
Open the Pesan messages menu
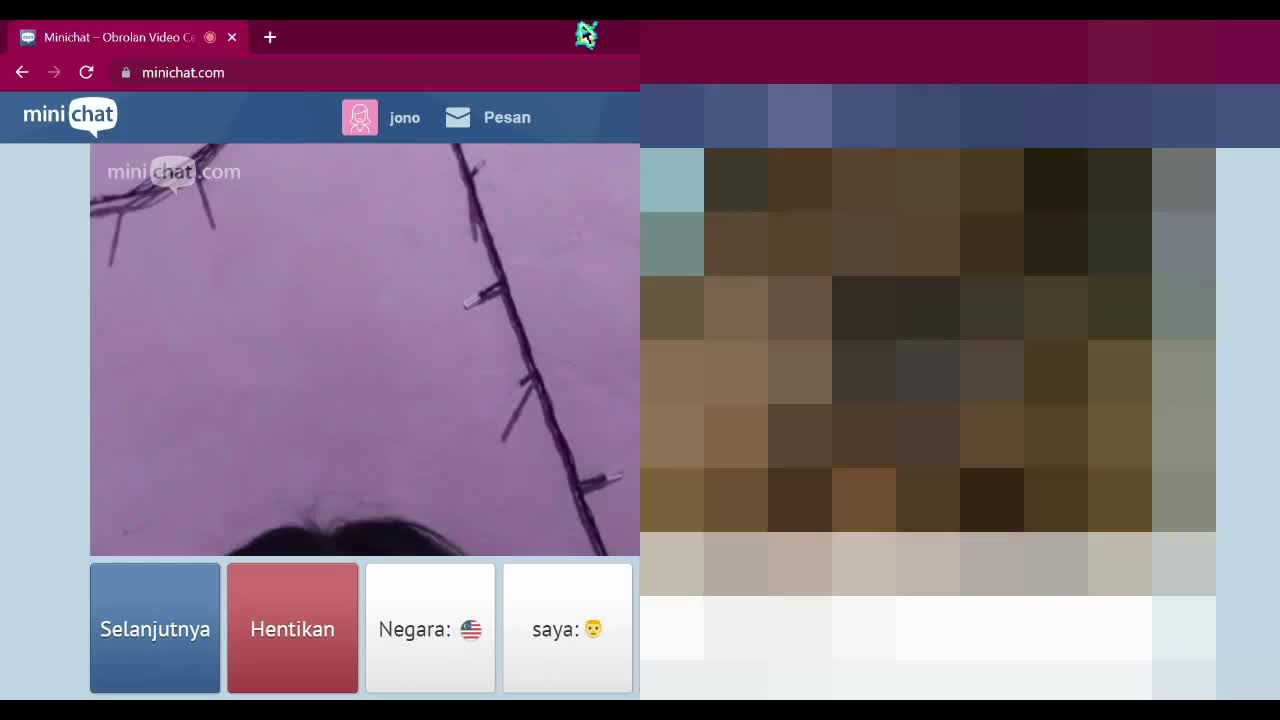[x=507, y=117]
